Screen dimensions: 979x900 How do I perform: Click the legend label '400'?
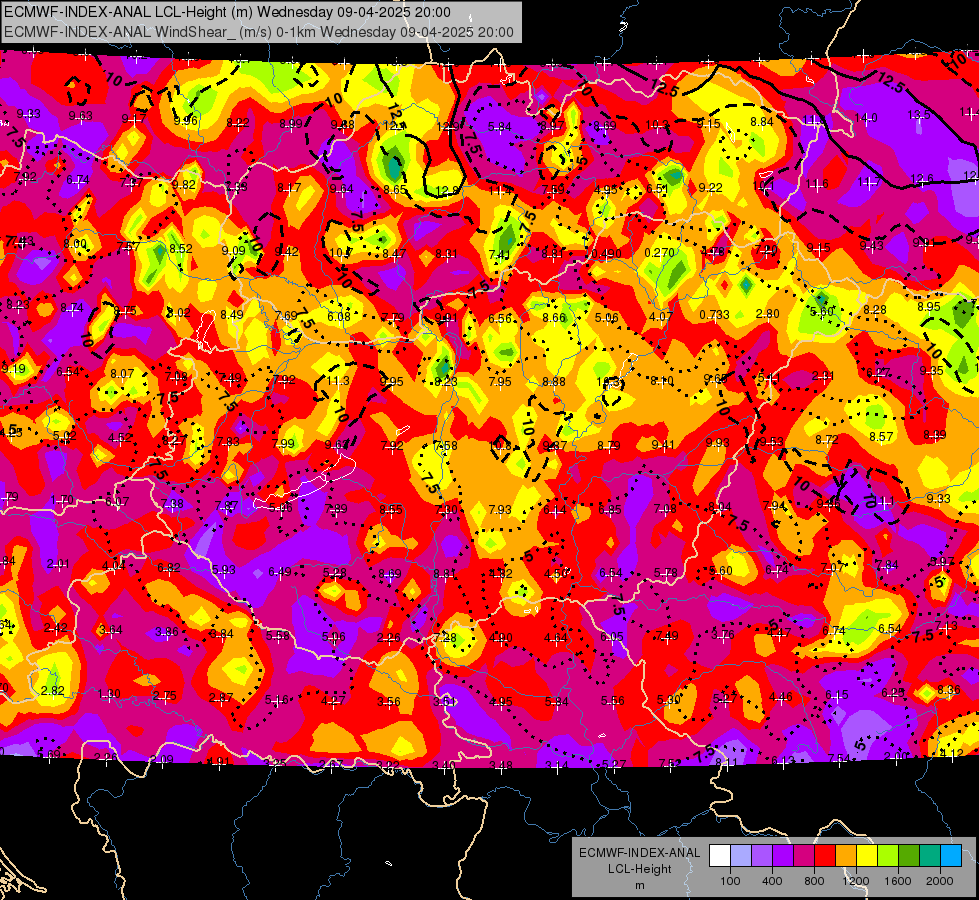(x=772, y=881)
